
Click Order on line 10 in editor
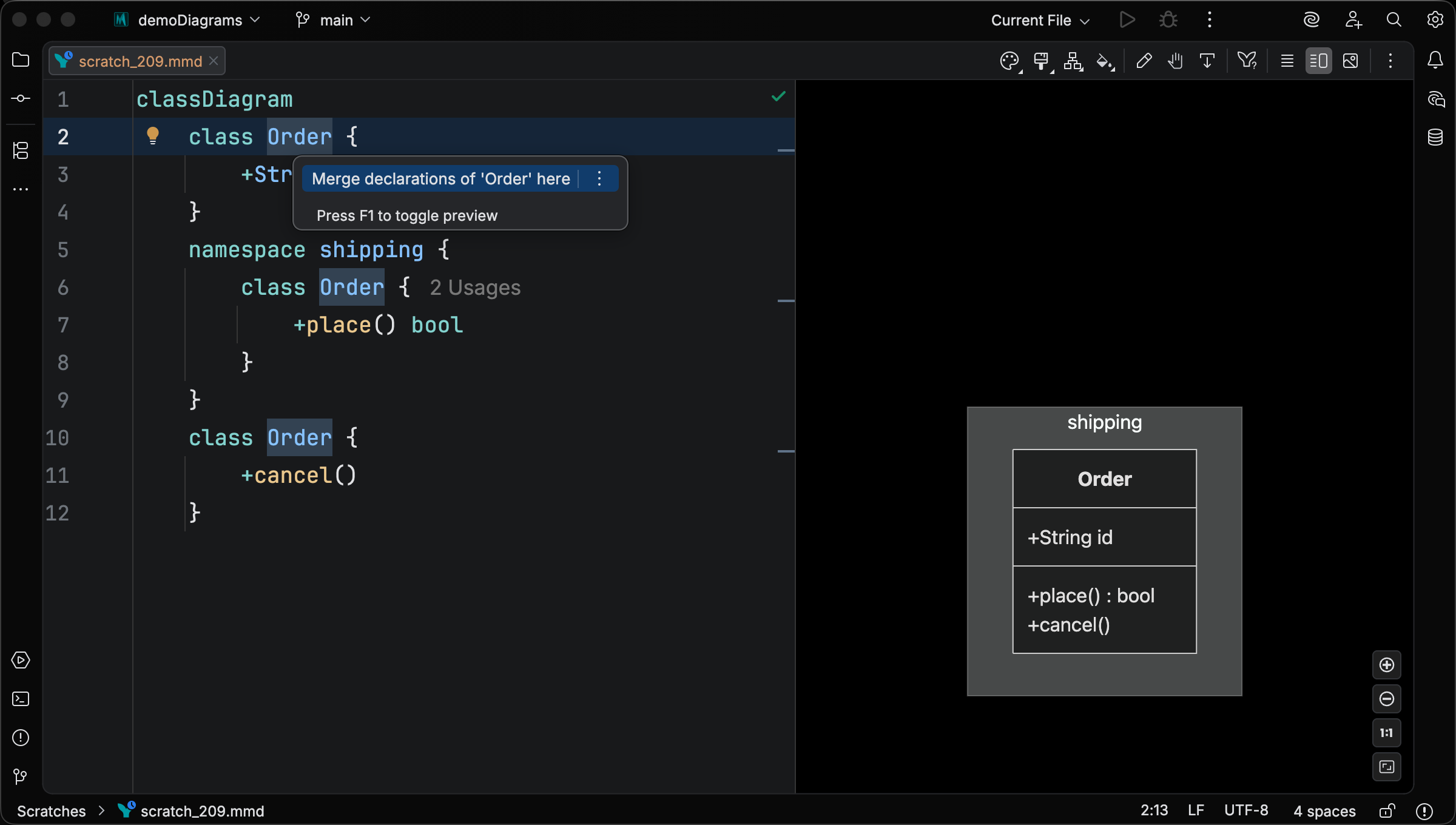(x=300, y=437)
